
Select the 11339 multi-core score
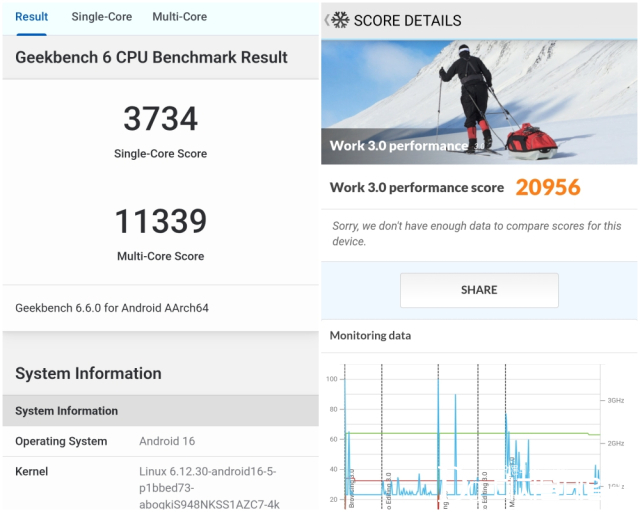coord(160,221)
